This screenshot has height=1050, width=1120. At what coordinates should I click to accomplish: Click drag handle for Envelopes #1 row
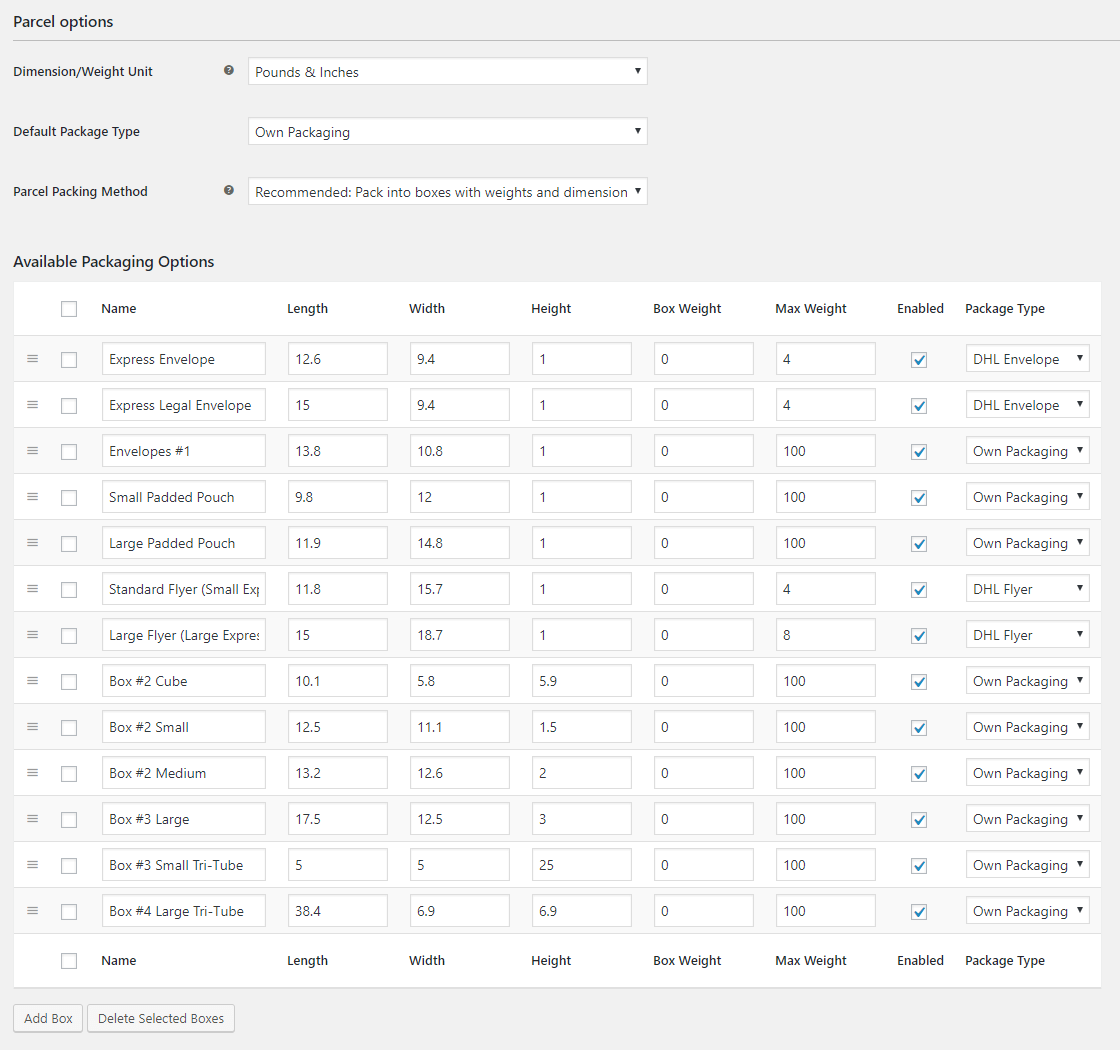point(32,451)
